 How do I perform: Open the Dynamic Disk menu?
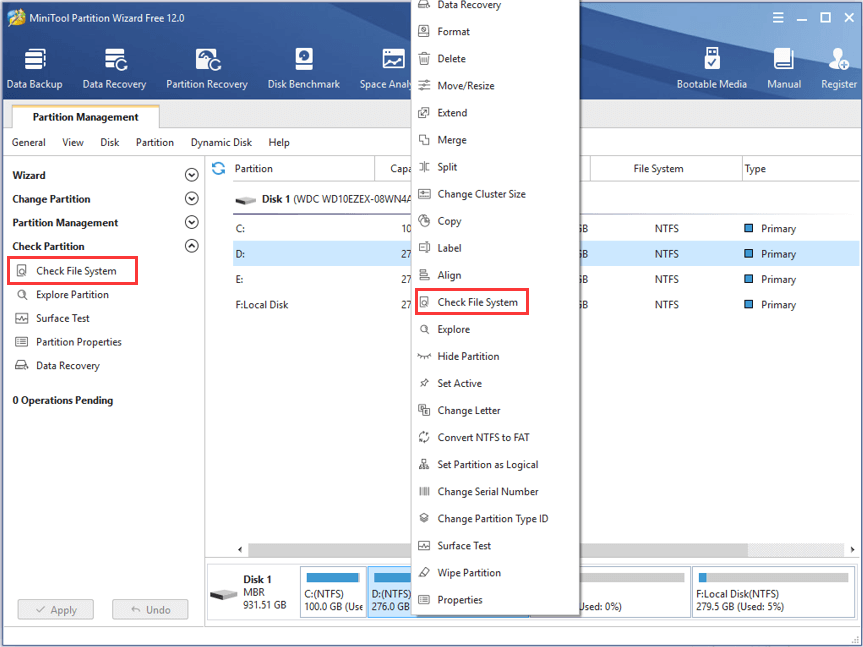coord(221,142)
